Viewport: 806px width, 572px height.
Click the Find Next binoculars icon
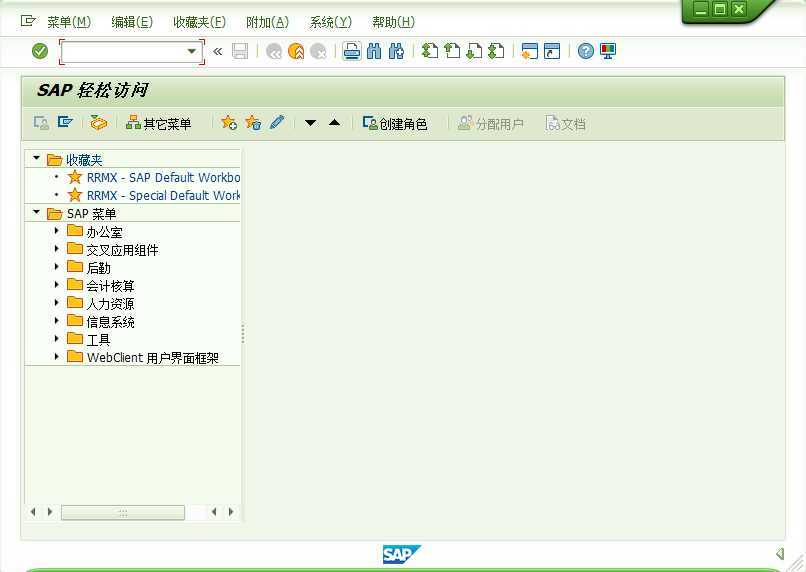(396, 51)
